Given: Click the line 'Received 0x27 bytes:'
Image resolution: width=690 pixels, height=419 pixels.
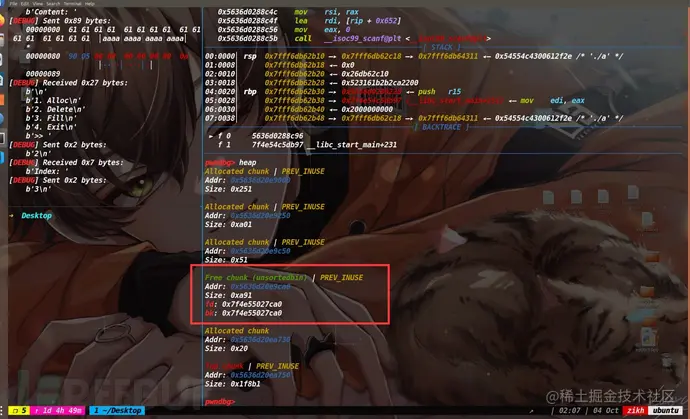Looking at the screenshot, I should (x=85, y=83).
